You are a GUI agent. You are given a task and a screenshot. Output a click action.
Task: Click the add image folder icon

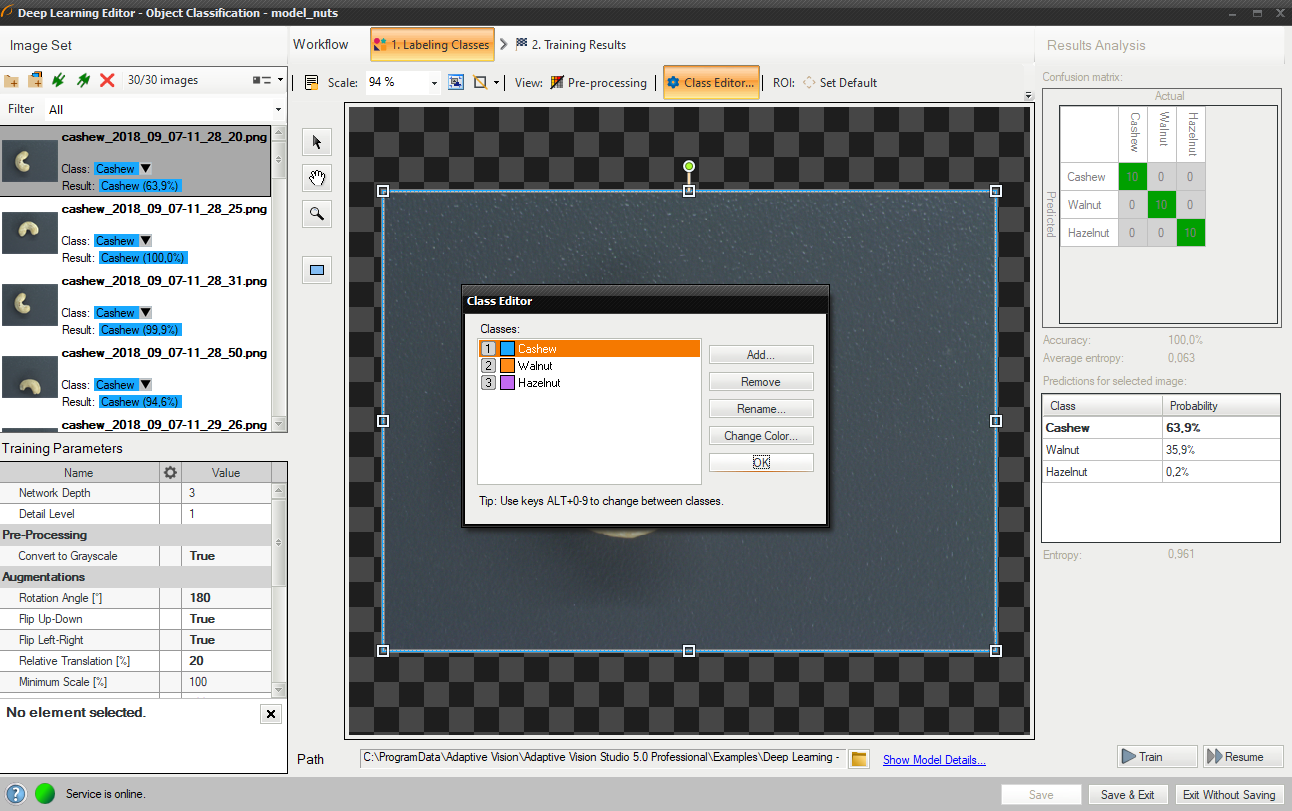coord(12,80)
